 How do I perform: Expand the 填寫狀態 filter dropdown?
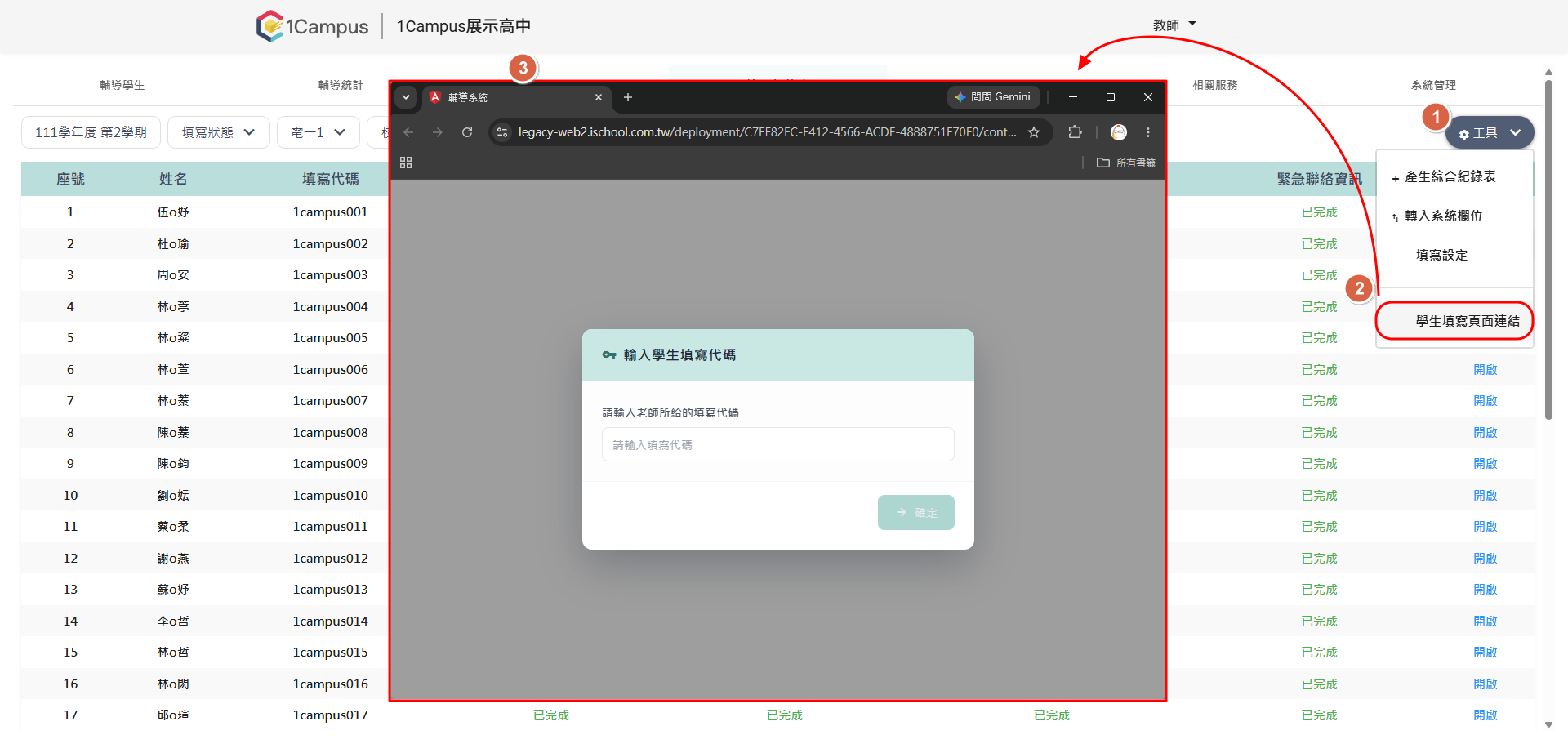pos(218,132)
